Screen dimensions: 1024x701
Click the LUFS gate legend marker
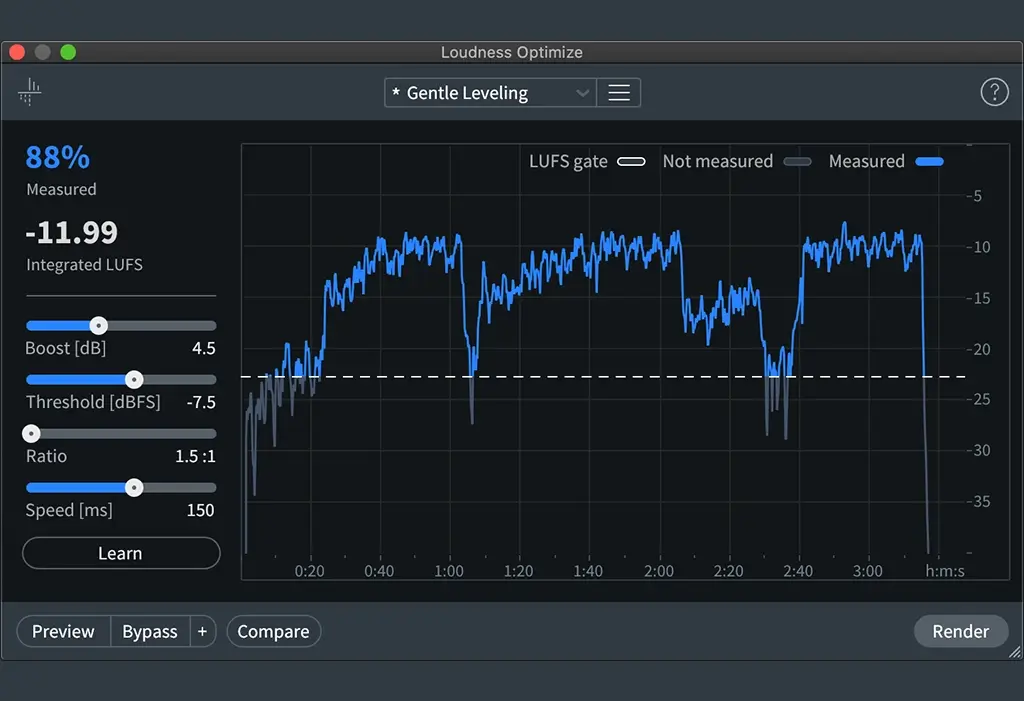(632, 161)
